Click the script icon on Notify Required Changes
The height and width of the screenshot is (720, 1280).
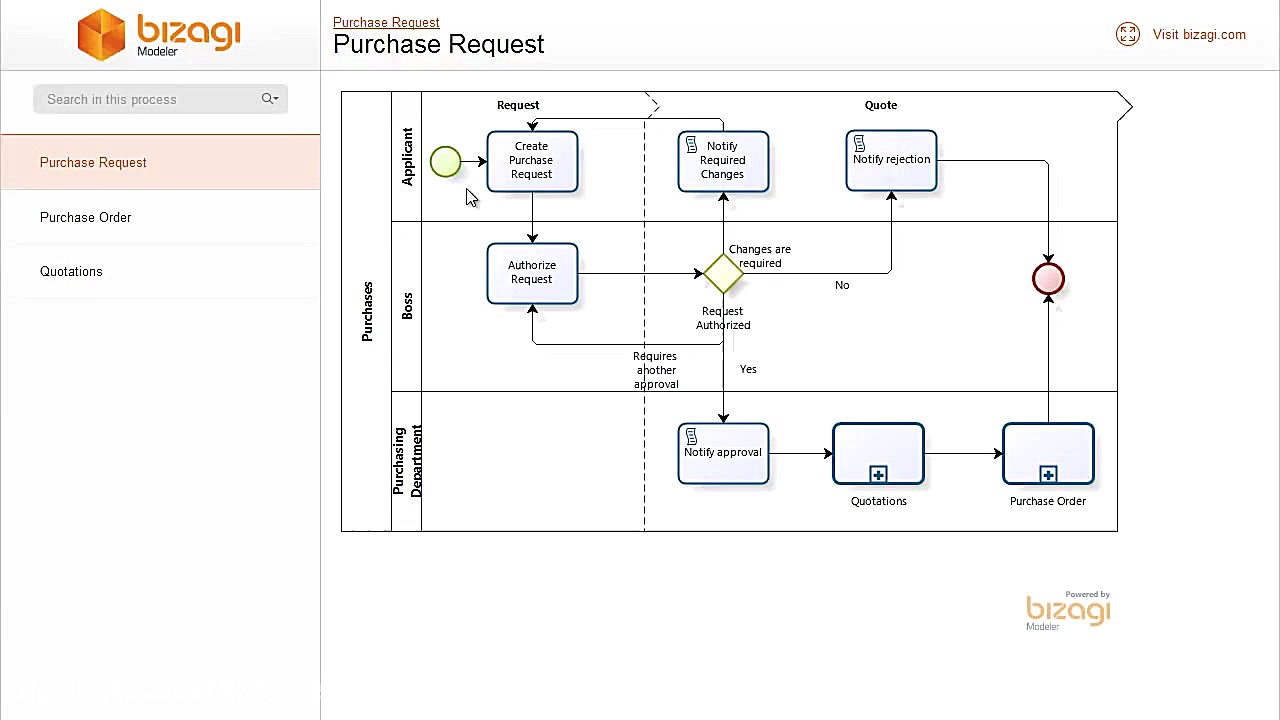point(690,145)
